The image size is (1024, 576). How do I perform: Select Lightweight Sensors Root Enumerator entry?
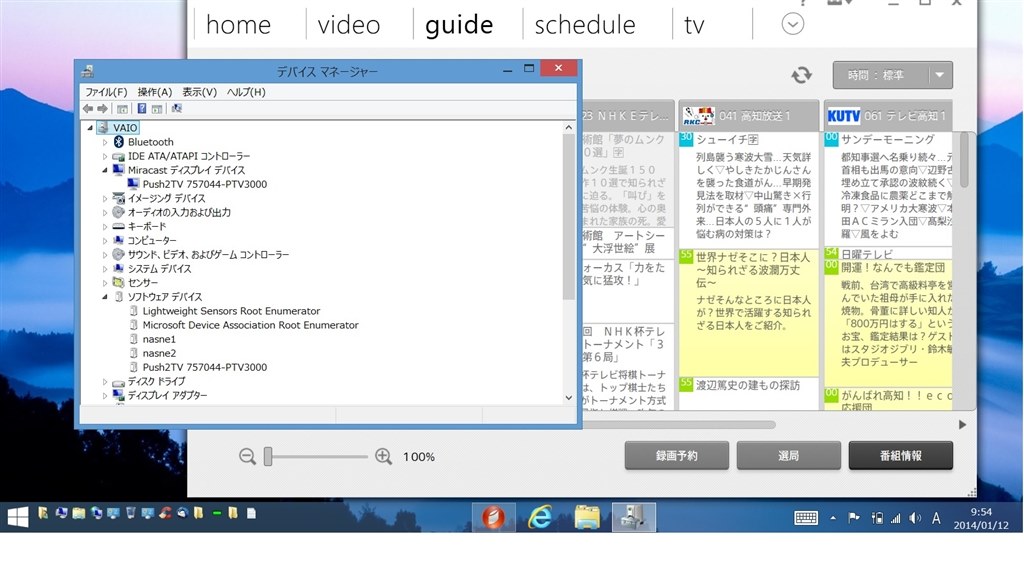tap(231, 311)
